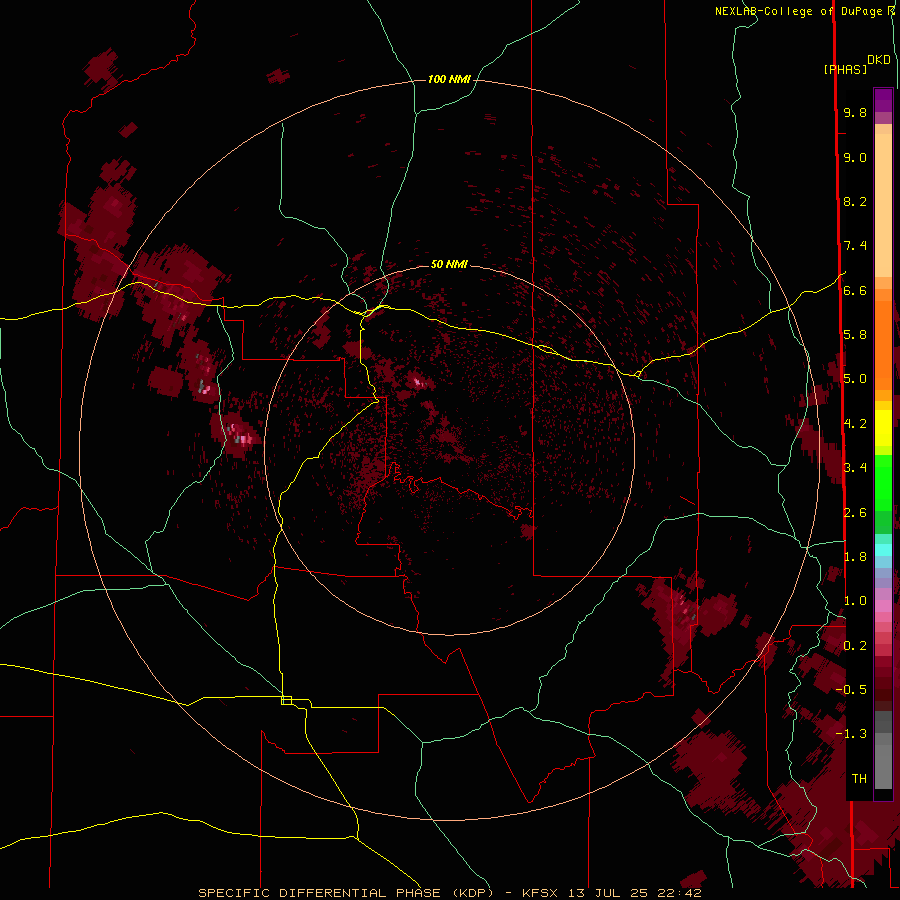Click the -0.5 value on color scale
The height and width of the screenshot is (900, 900).
point(851,690)
